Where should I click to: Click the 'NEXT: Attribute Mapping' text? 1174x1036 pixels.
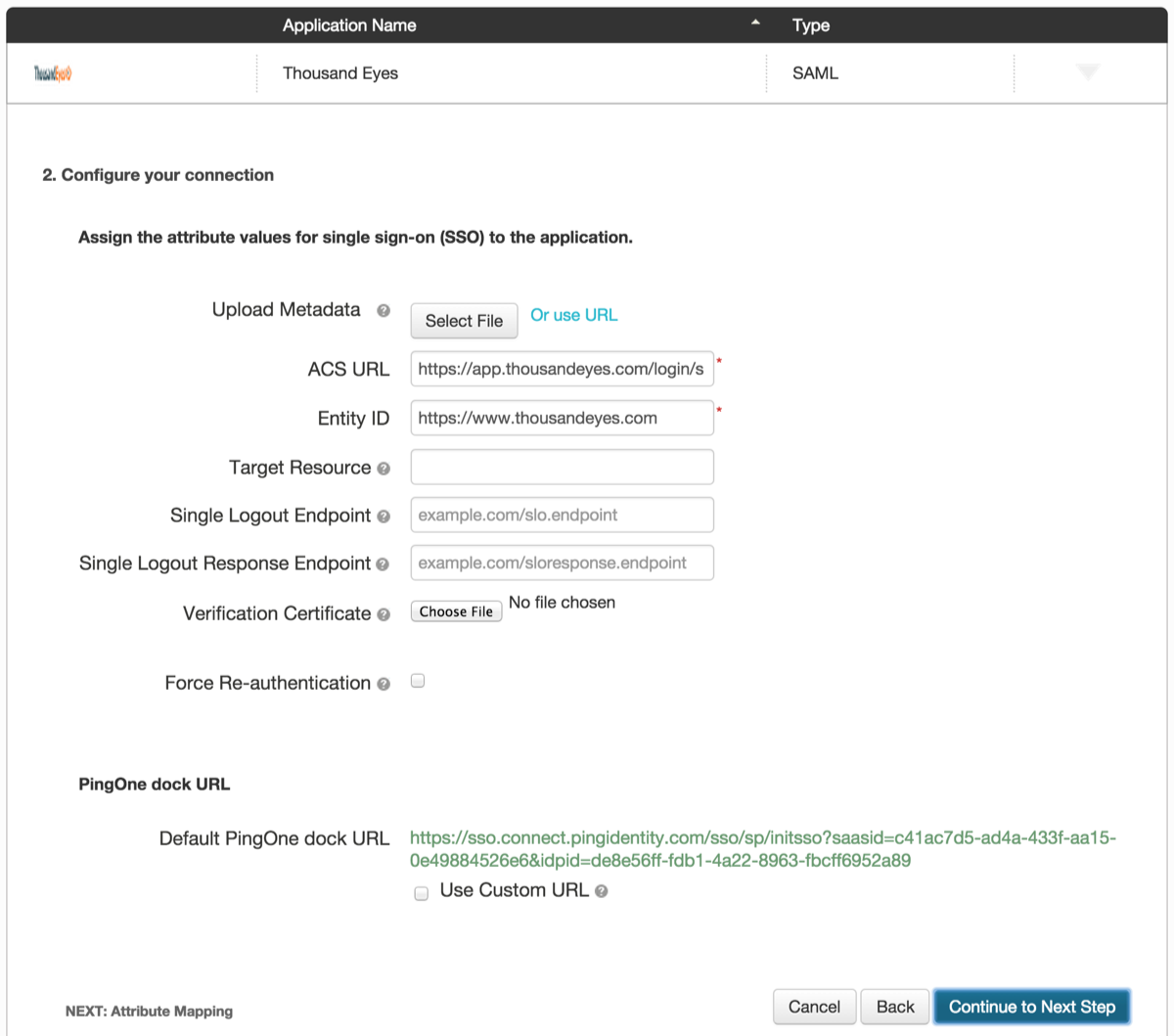pyautogui.click(x=149, y=1012)
